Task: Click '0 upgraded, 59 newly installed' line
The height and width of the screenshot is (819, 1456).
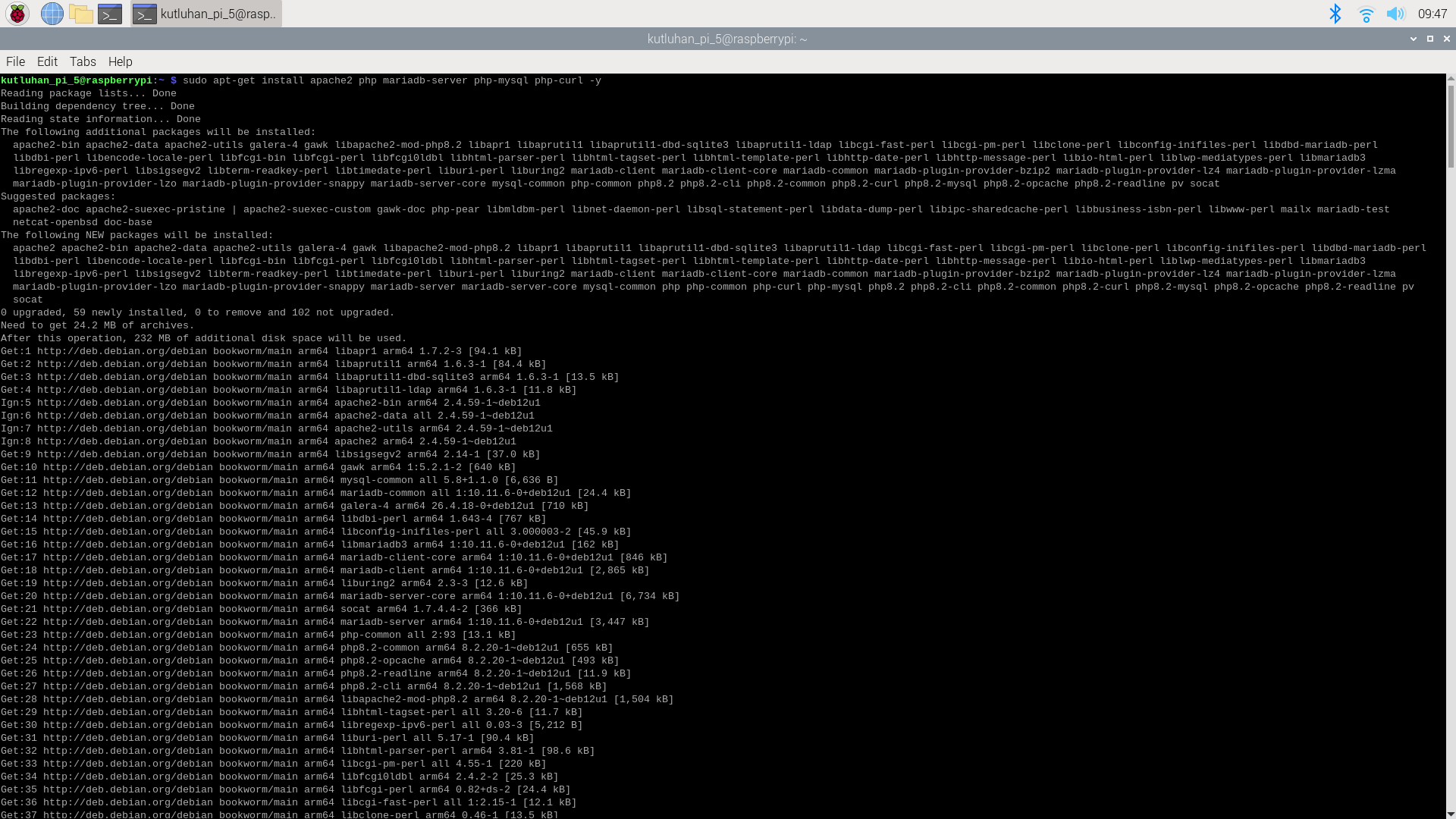Action: (x=198, y=312)
